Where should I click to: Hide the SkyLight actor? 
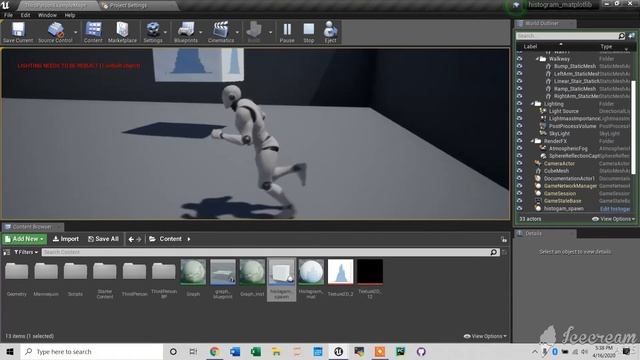pos(520,133)
